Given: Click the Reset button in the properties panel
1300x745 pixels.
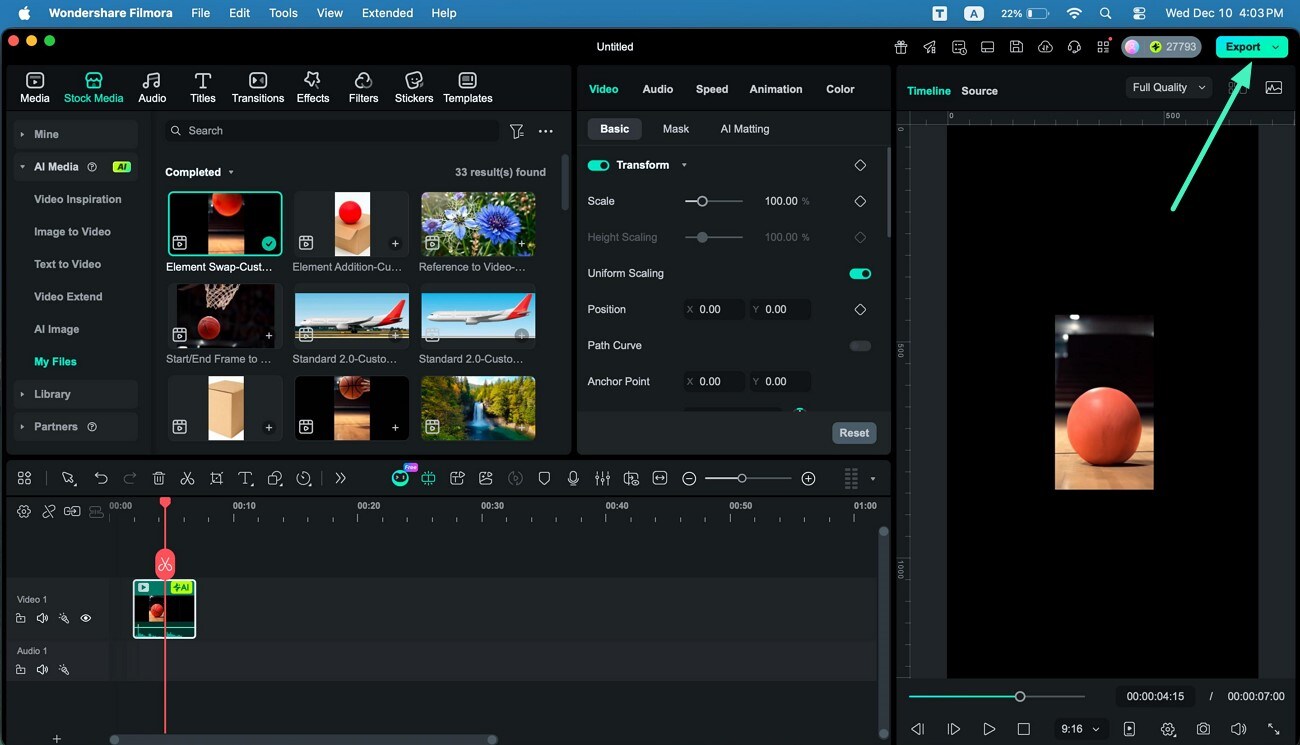Looking at the screenshot, I should pyautogui.click(x=853, y=432).
